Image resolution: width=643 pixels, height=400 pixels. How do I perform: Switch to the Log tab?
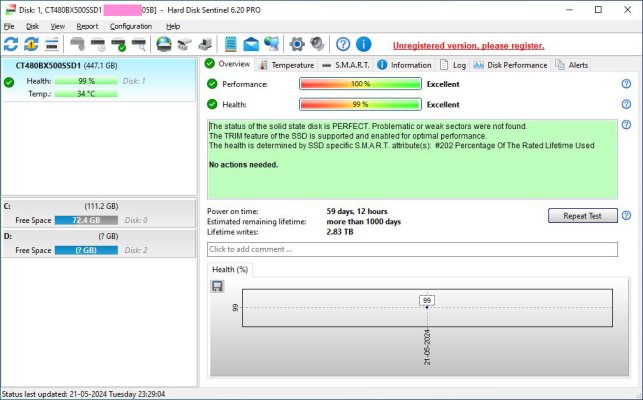tap(453, 65)
